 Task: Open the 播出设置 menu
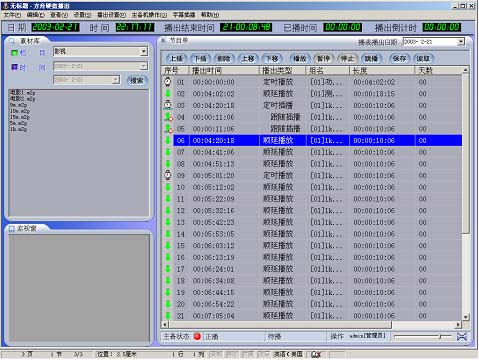pos(112,15)
